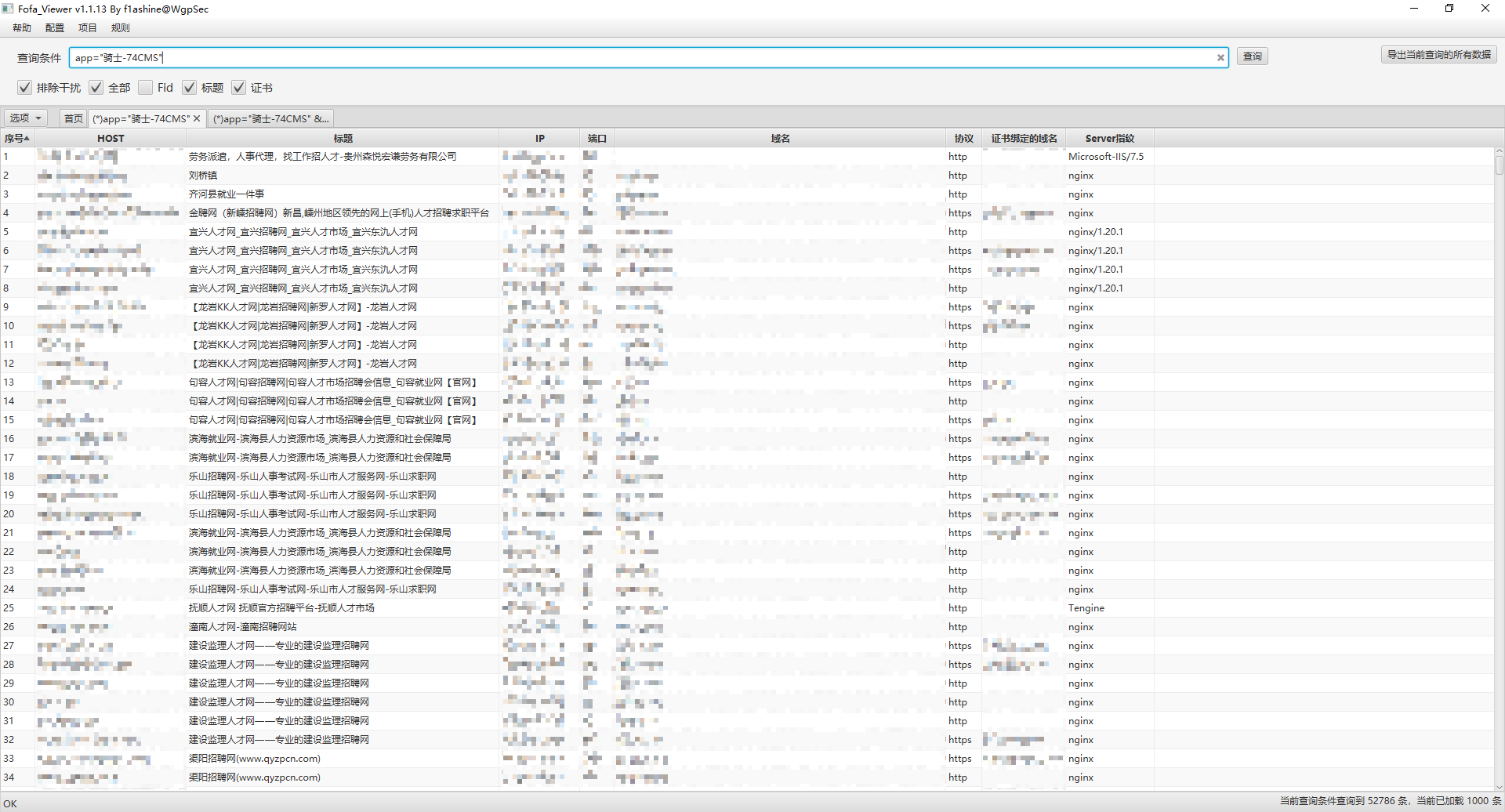Image resolution: width=1505 pixels, height=812 pixels.
Task: Toggle the 排除干扰 checkbox
Action: point(25,88)
